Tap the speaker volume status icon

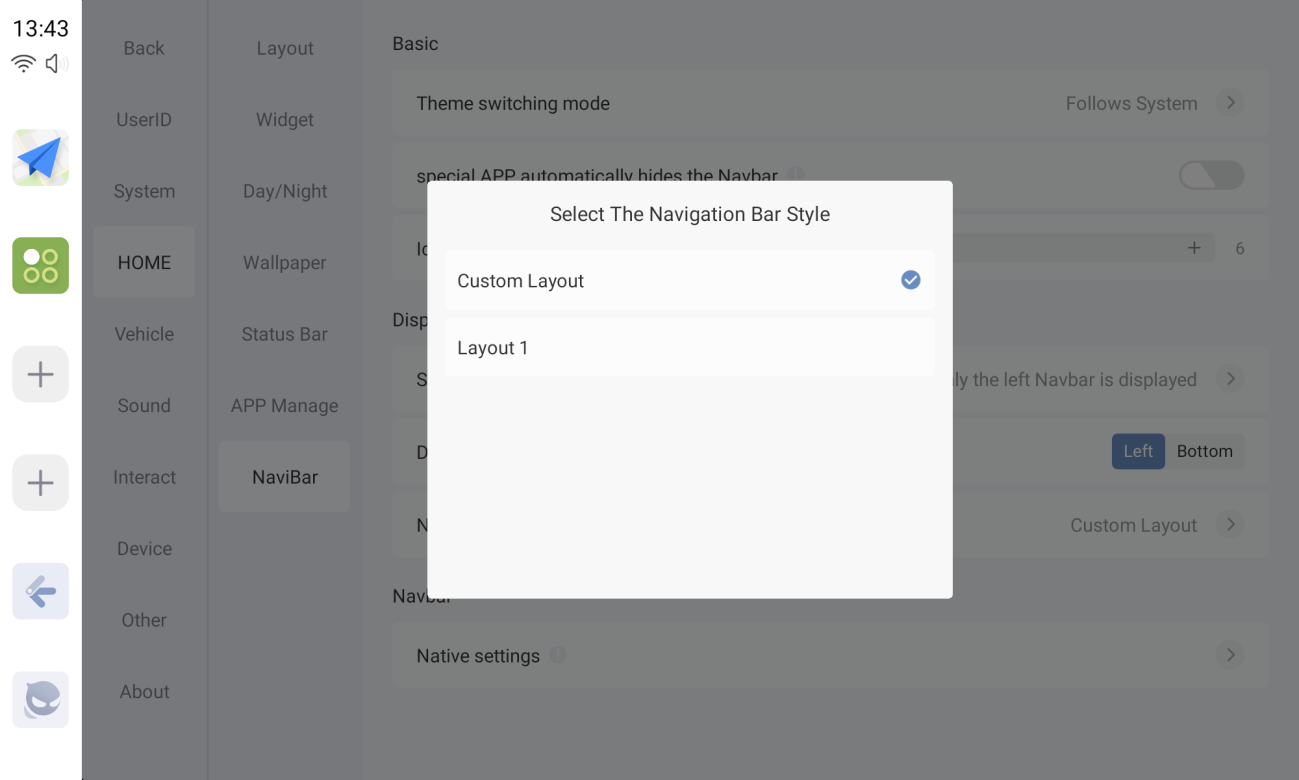click(57, 64)
